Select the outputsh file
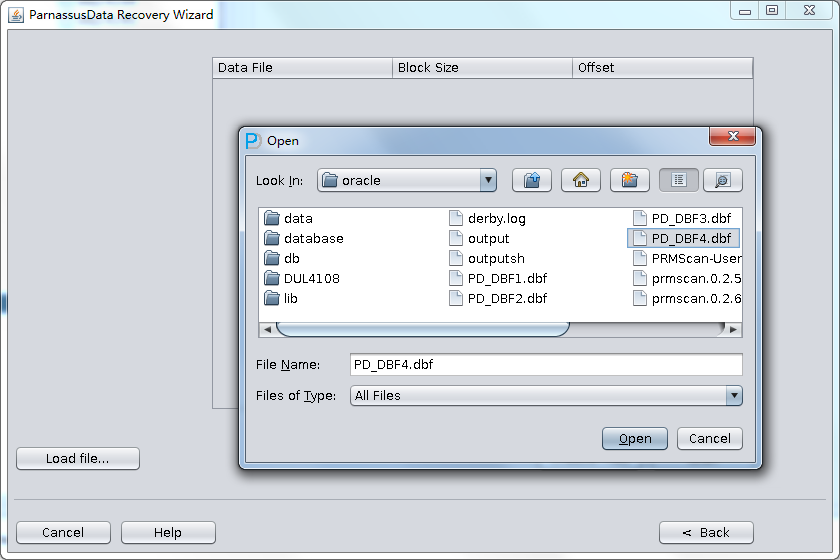This screenshot has height=560, width=840. pos(487,258)
